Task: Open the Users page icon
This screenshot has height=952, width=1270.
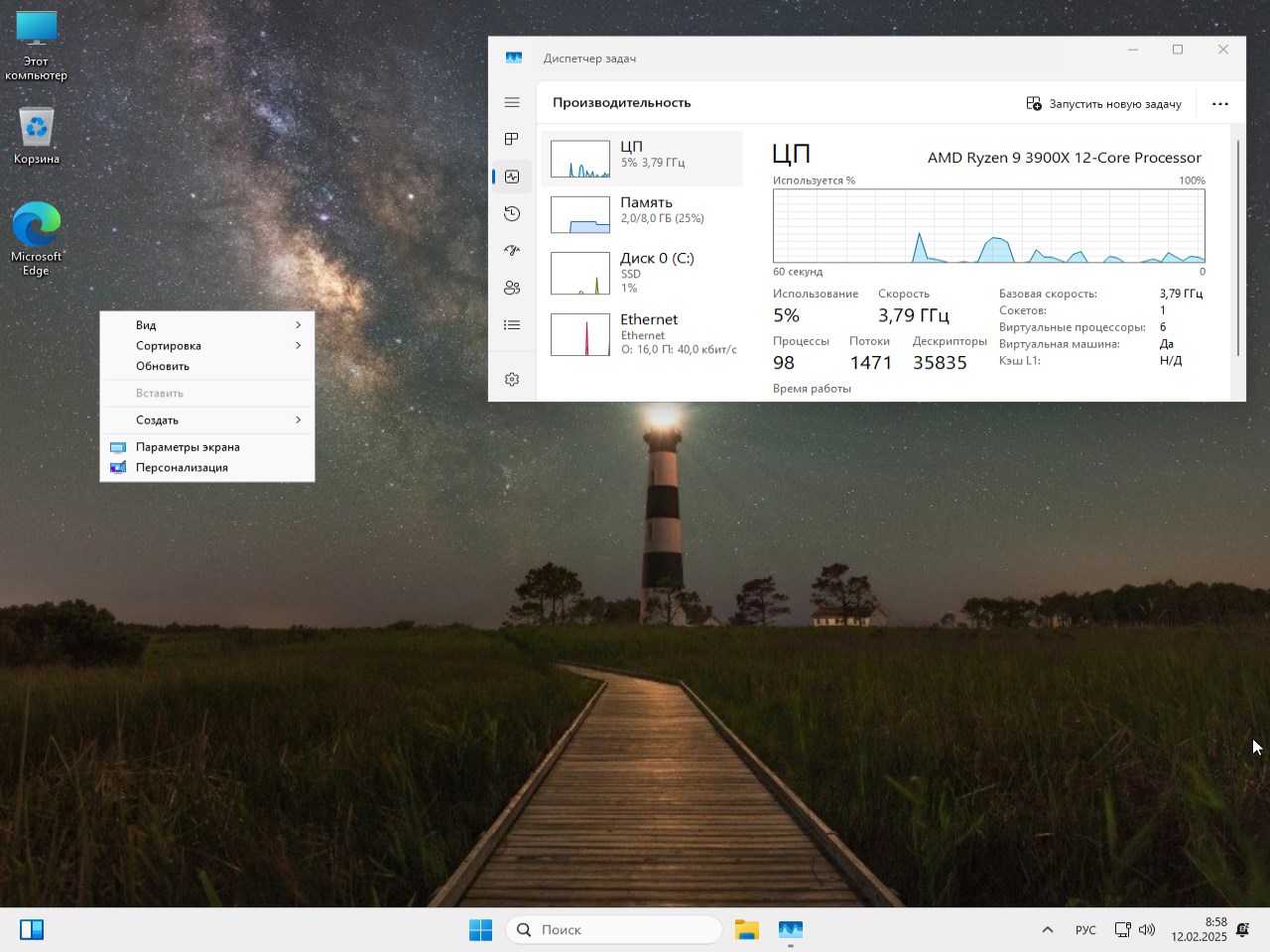Action: [512, 288]
